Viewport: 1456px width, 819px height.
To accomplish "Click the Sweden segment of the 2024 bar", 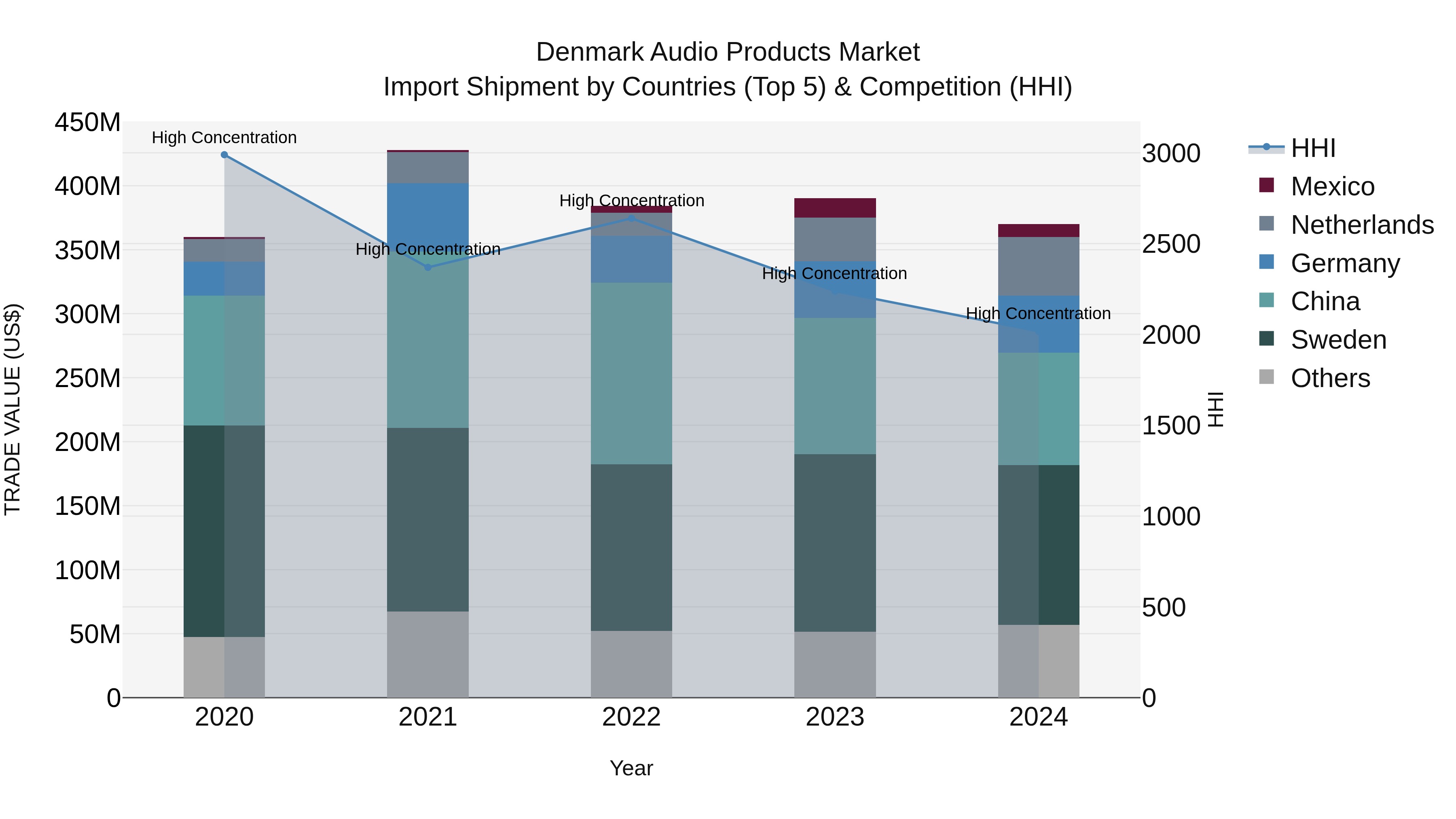I will point(1038,545).
